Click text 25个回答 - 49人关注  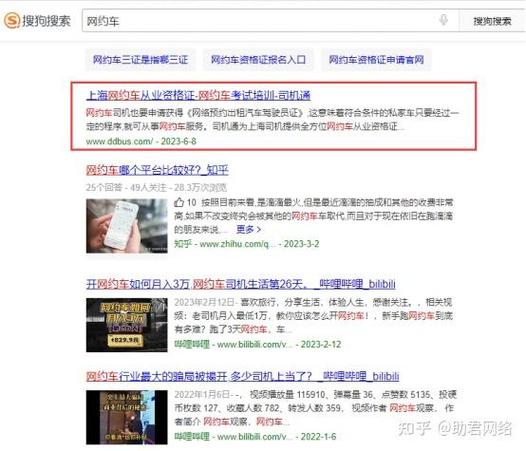(x=126, y=187)
